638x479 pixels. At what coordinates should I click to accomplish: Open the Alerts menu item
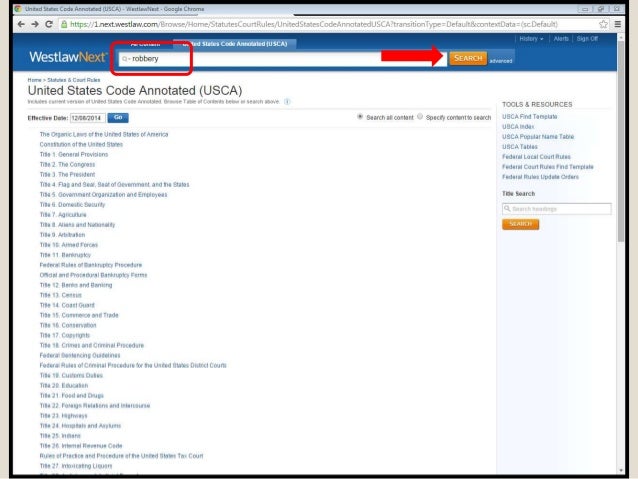coord(561,39)
